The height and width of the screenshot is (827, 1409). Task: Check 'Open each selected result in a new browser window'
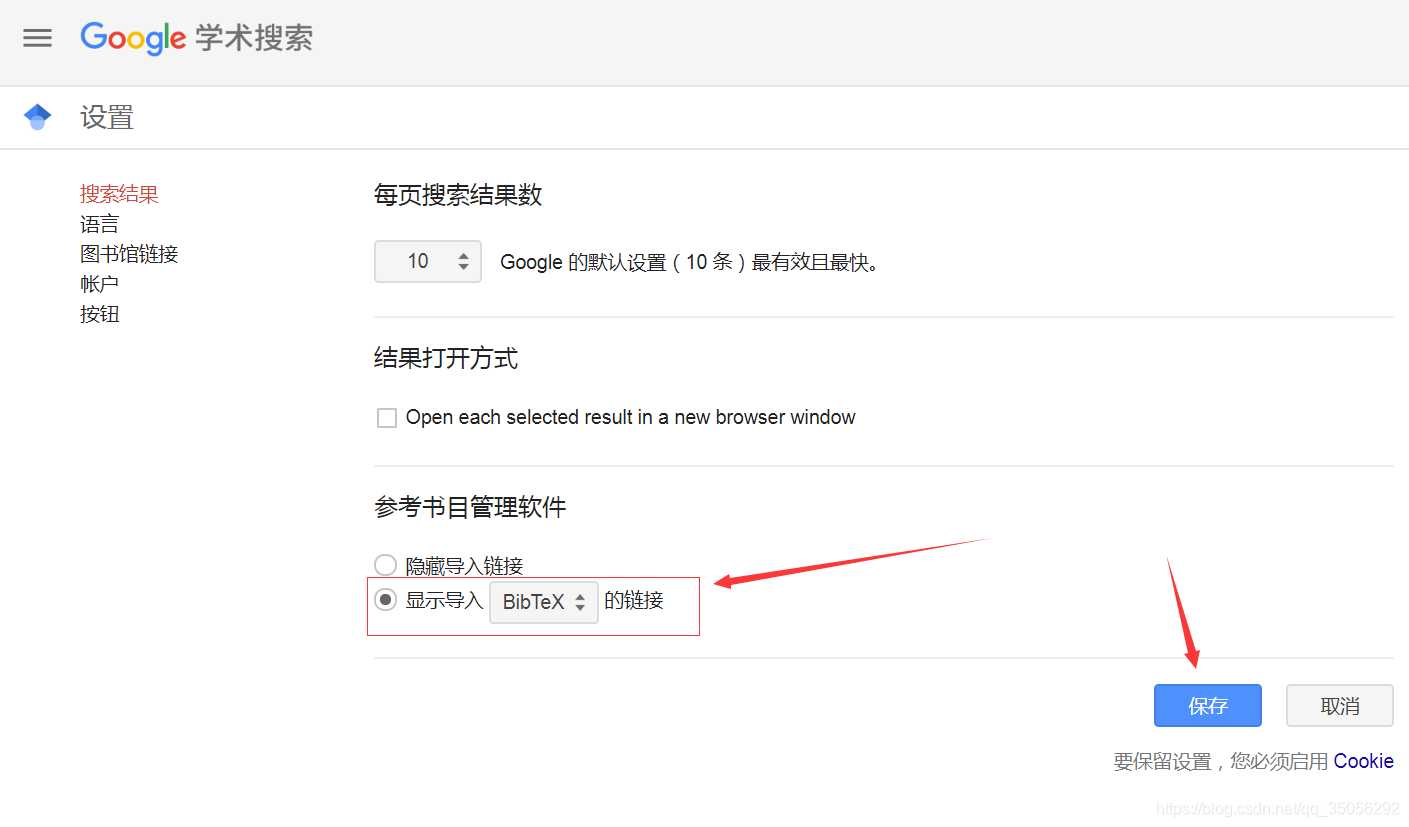click(x=387, y=418)
